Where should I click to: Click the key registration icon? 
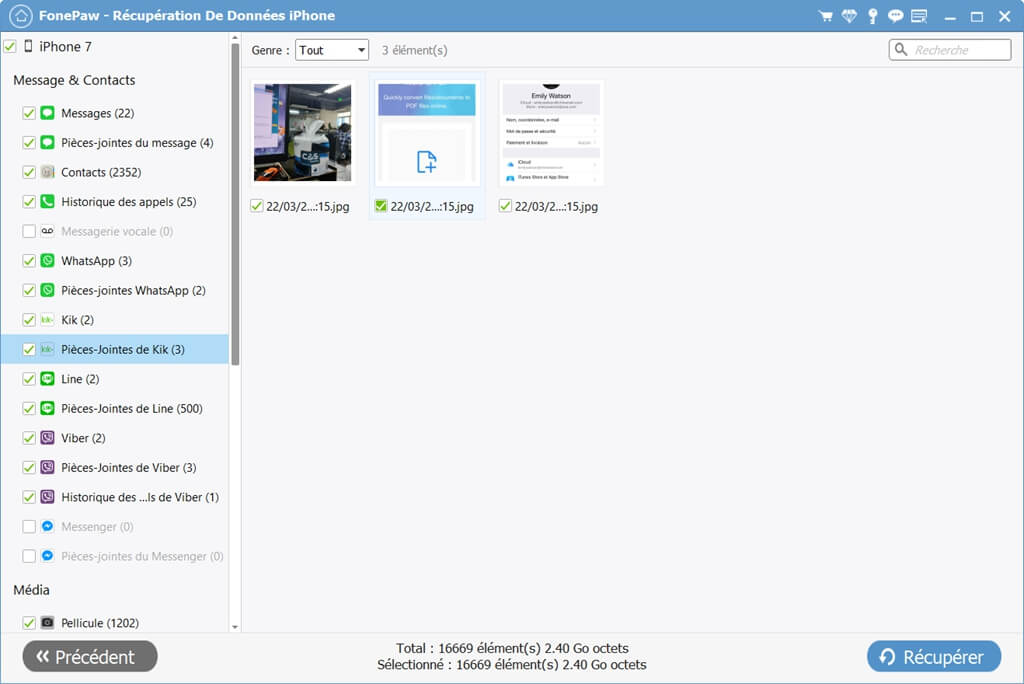pyautogui.click(x=872, y=16)
